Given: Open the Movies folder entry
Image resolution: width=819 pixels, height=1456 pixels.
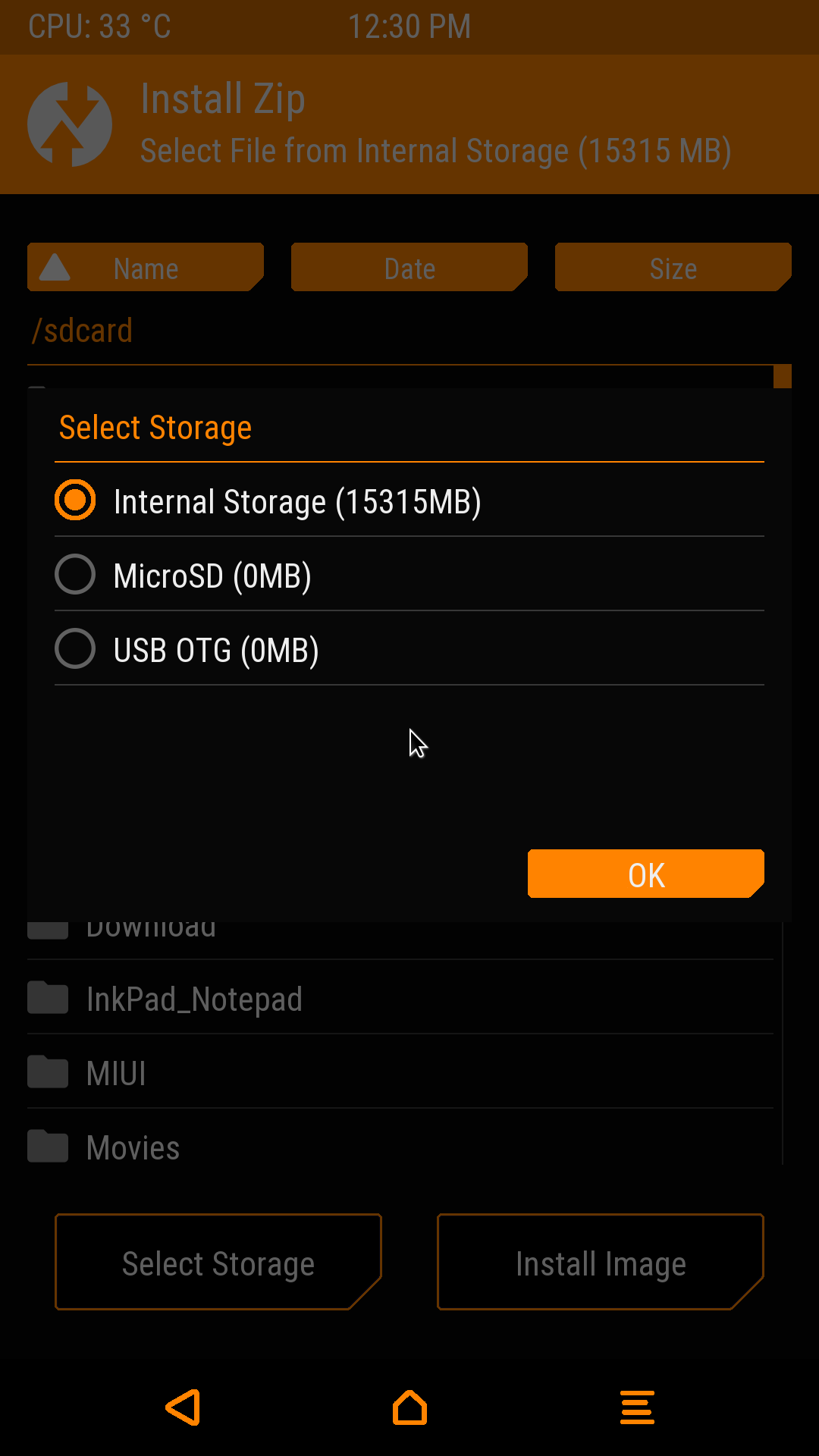Looking at the screenshot, I should click(133, 1147).
